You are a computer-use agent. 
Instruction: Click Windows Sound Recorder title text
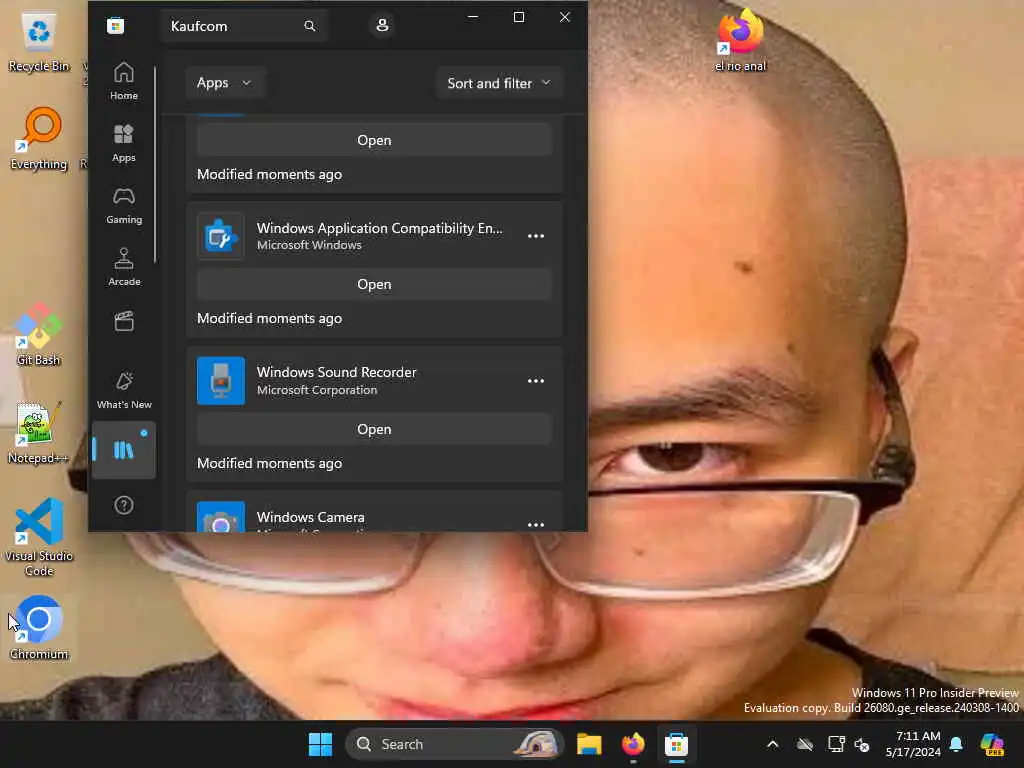coord(336,372)
